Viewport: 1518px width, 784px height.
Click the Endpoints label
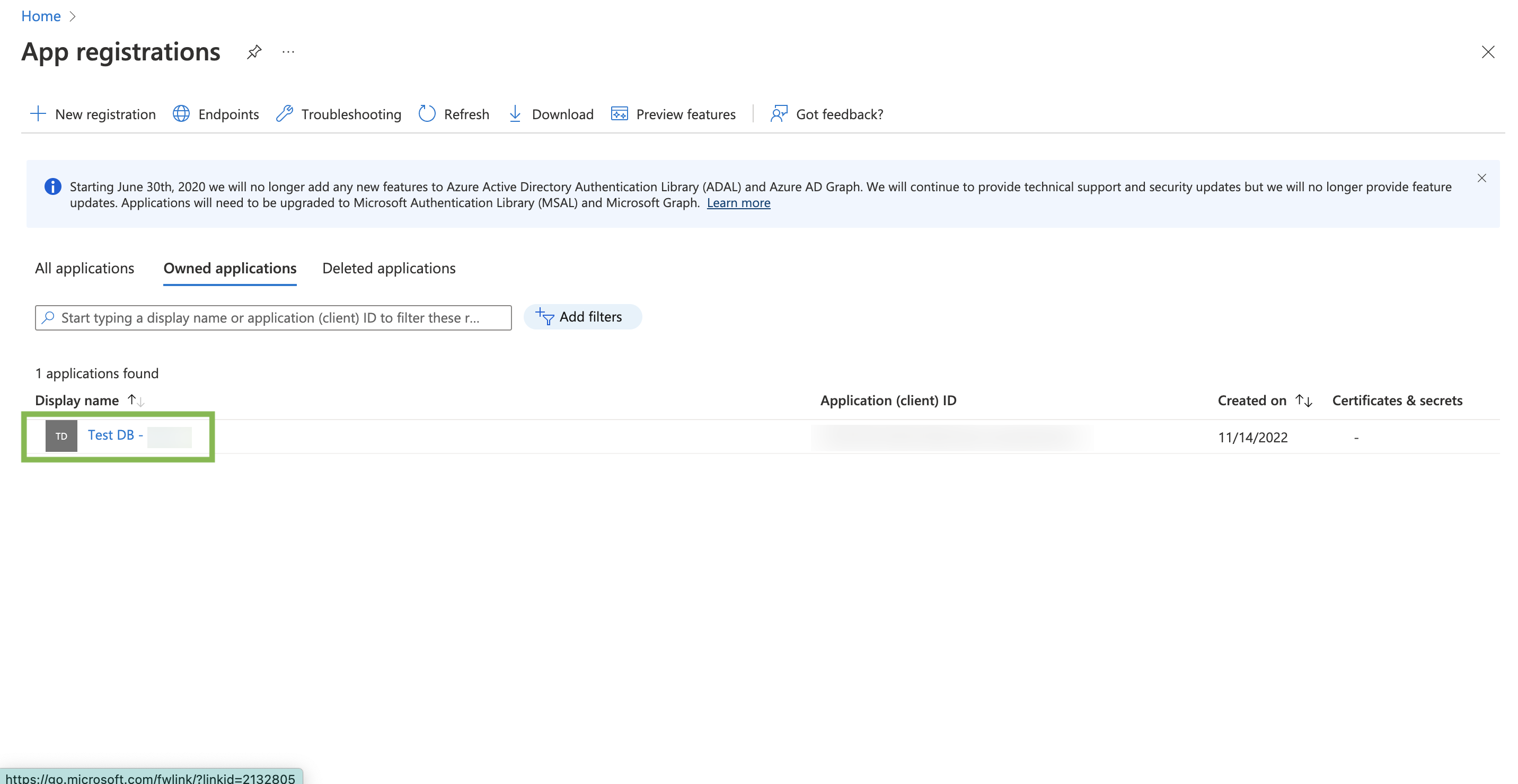pyautogui.click(x=228, y=114)
